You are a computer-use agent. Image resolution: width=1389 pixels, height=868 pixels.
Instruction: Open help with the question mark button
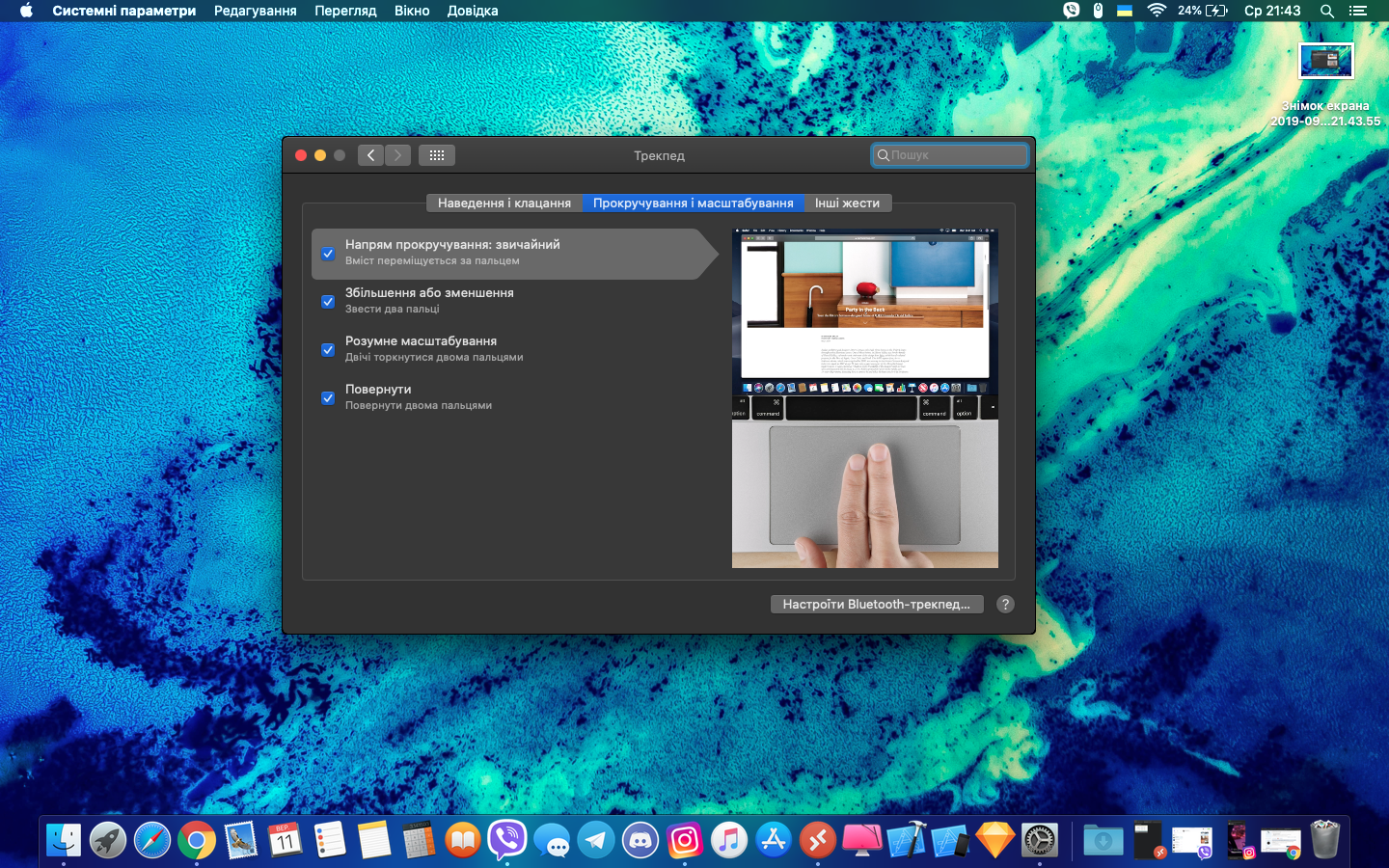(x=1005, y=604)
